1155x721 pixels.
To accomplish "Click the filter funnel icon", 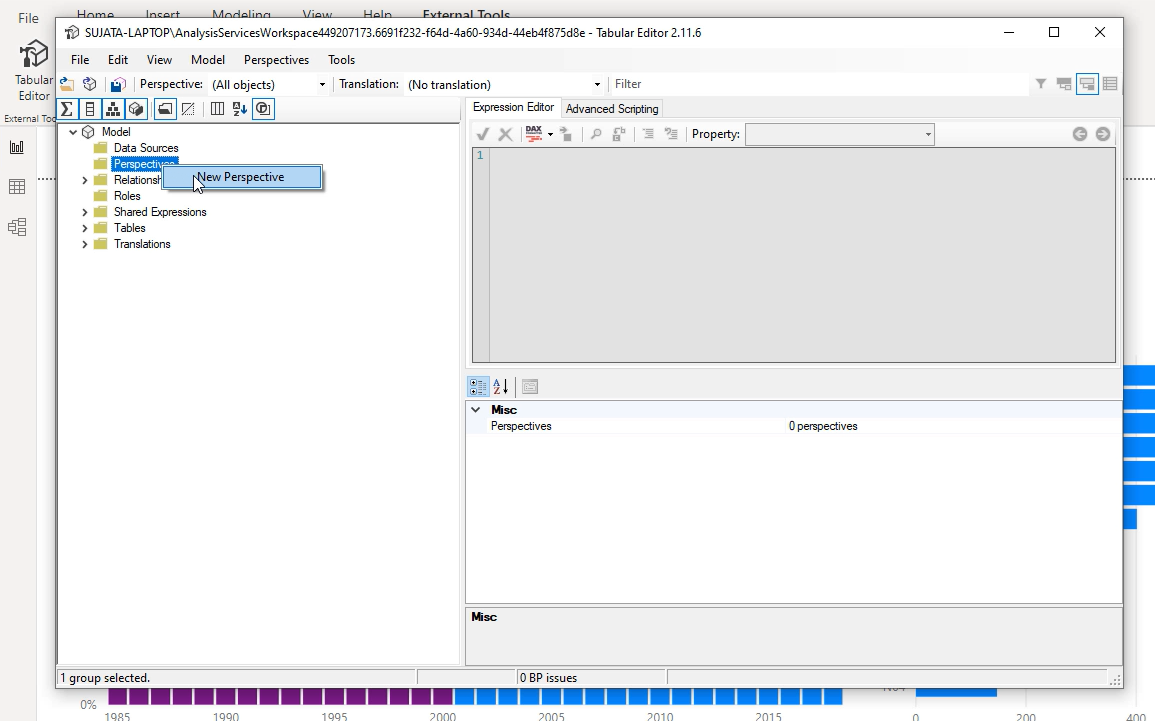I will [1041, 85].
